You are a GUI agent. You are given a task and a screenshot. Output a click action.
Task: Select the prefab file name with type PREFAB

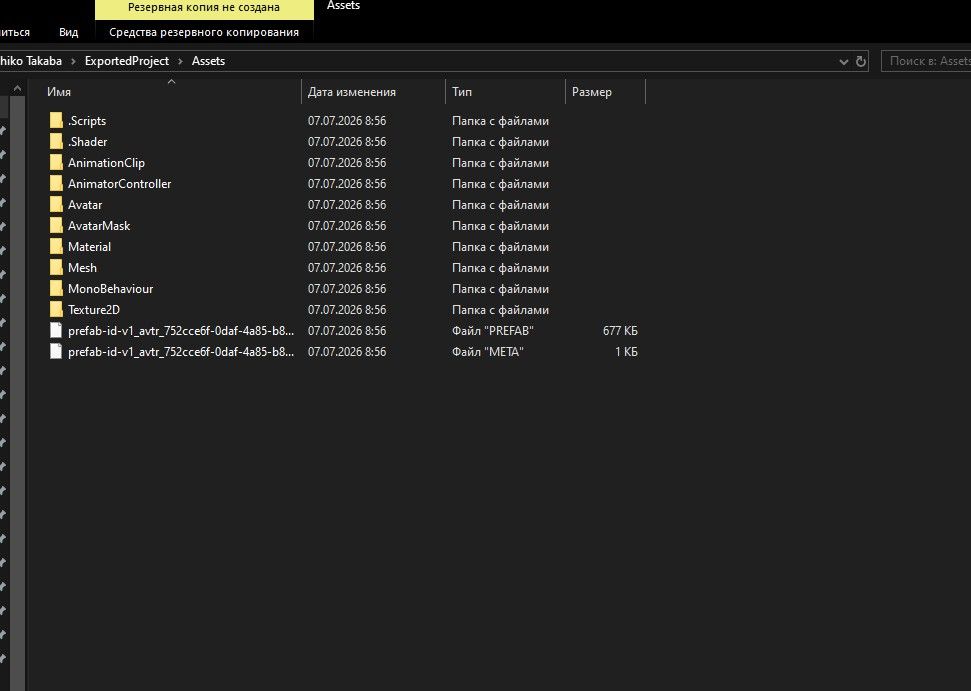pyautogui.click(x=181, y=331)
